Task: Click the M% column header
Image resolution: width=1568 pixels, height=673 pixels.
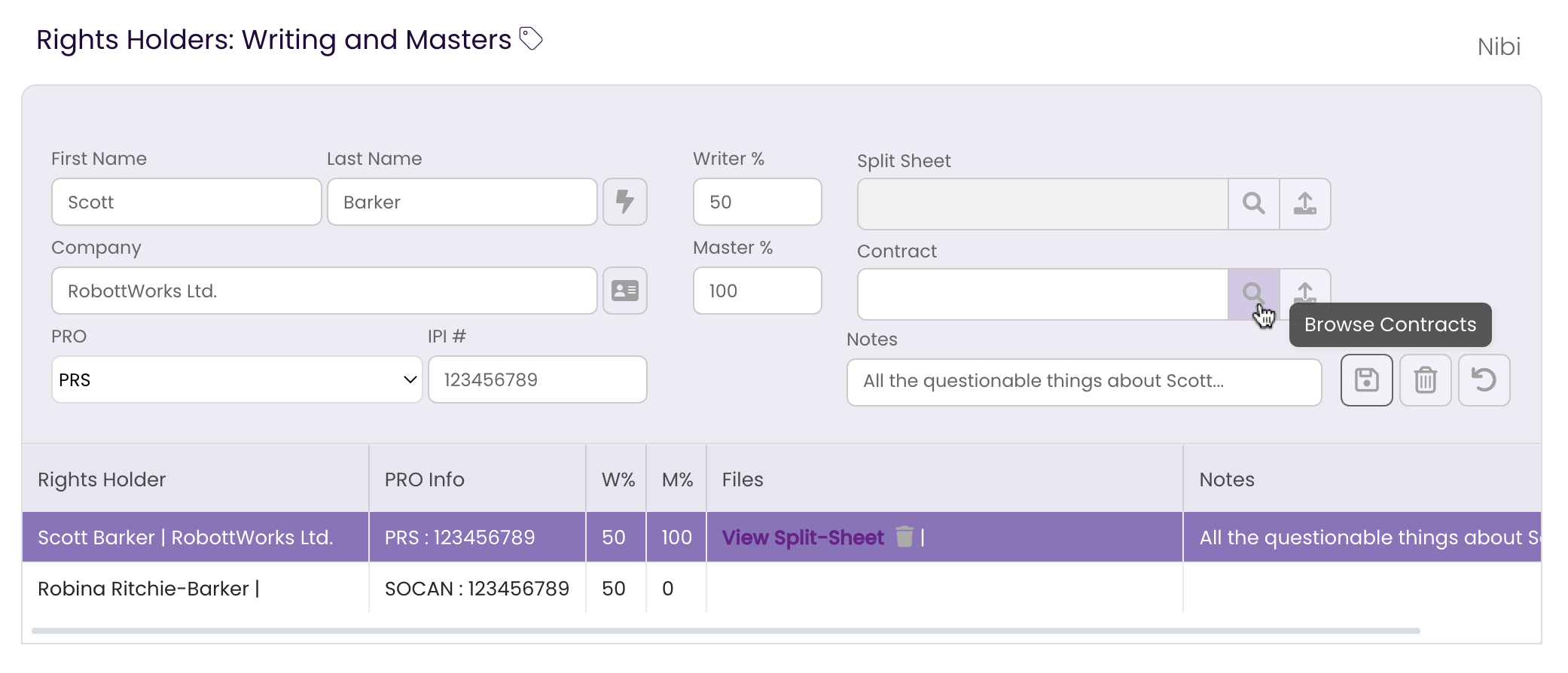Action: 678,480
